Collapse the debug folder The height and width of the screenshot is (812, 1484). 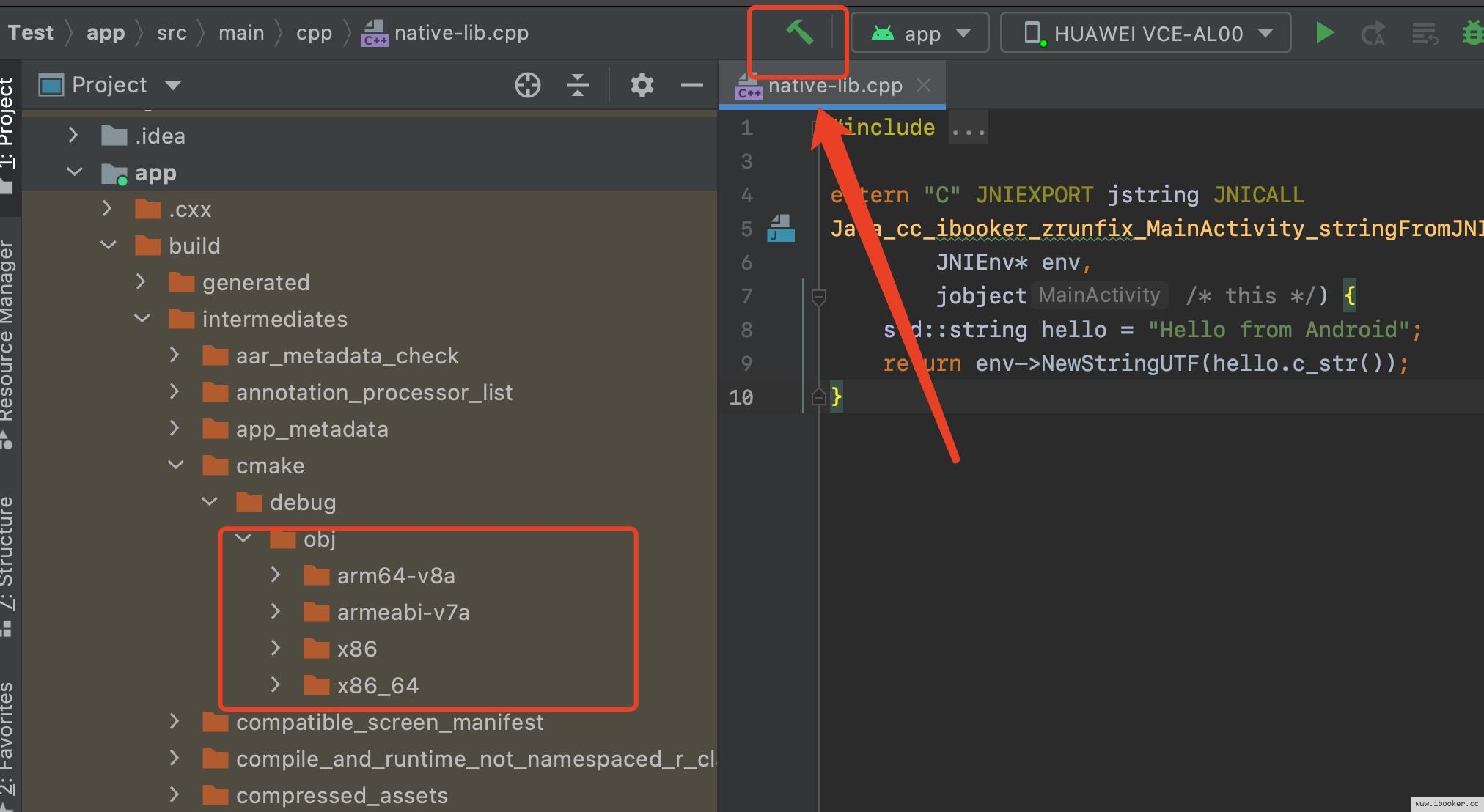click(x=210, y=501)
